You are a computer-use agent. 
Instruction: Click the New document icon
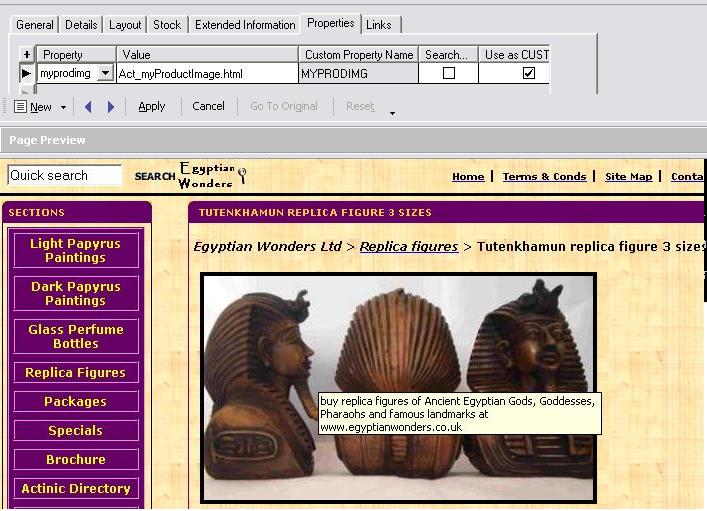[x=20, y=107]
